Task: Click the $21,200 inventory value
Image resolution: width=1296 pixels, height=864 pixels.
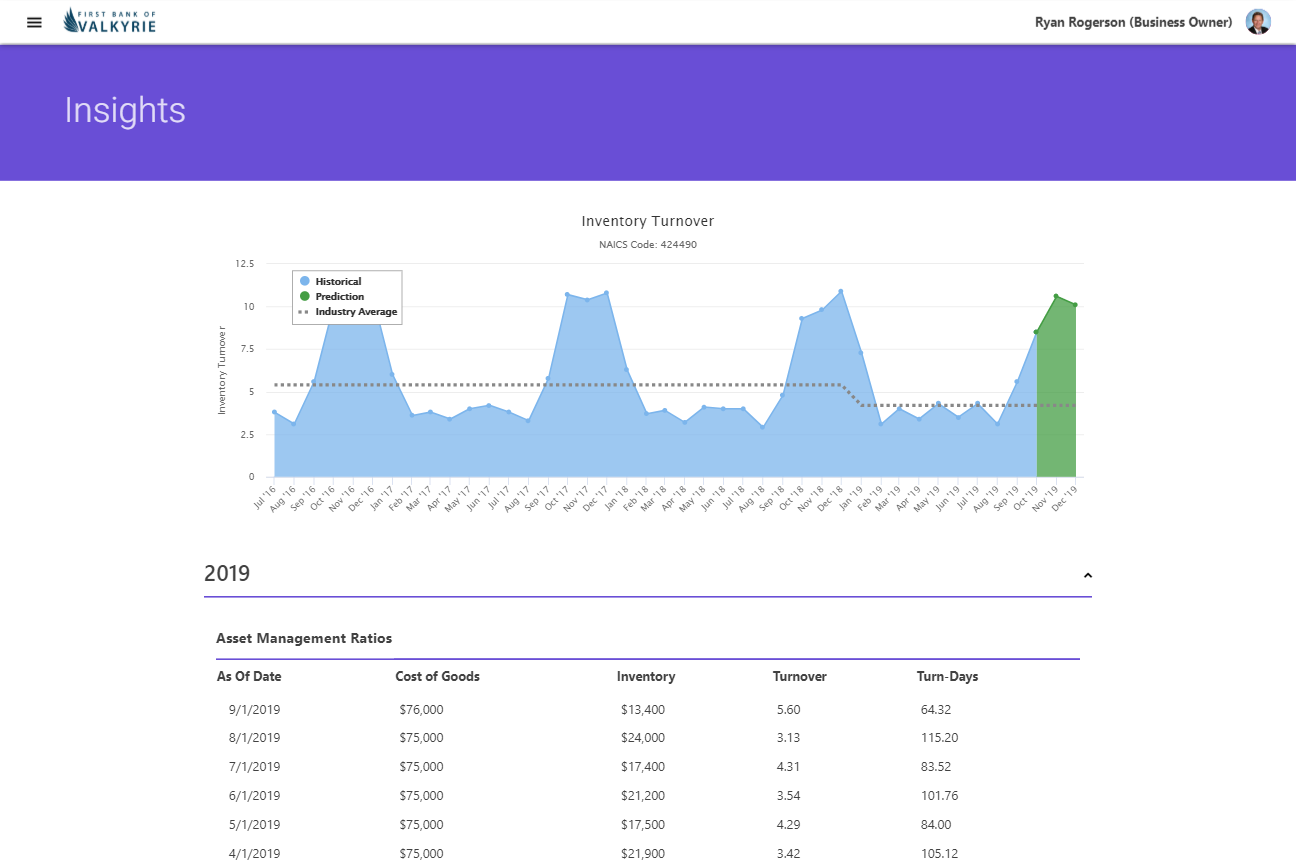Action: (642, 796)
